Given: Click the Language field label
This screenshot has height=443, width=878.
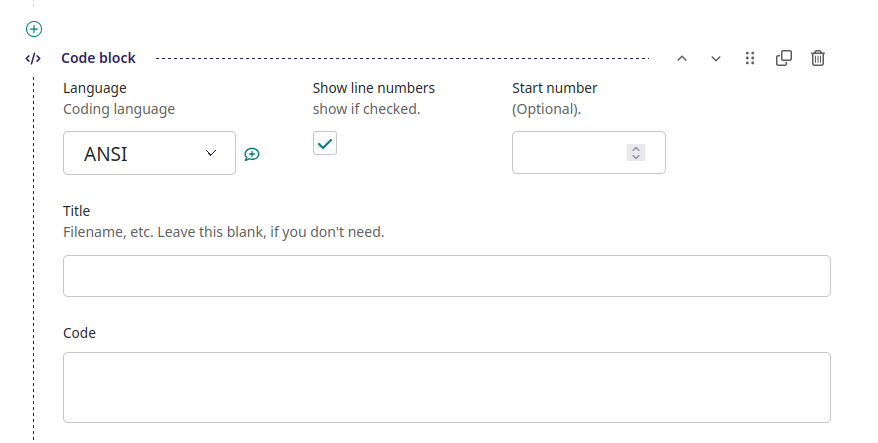Looking at the screenshot, I should [95, 88].
